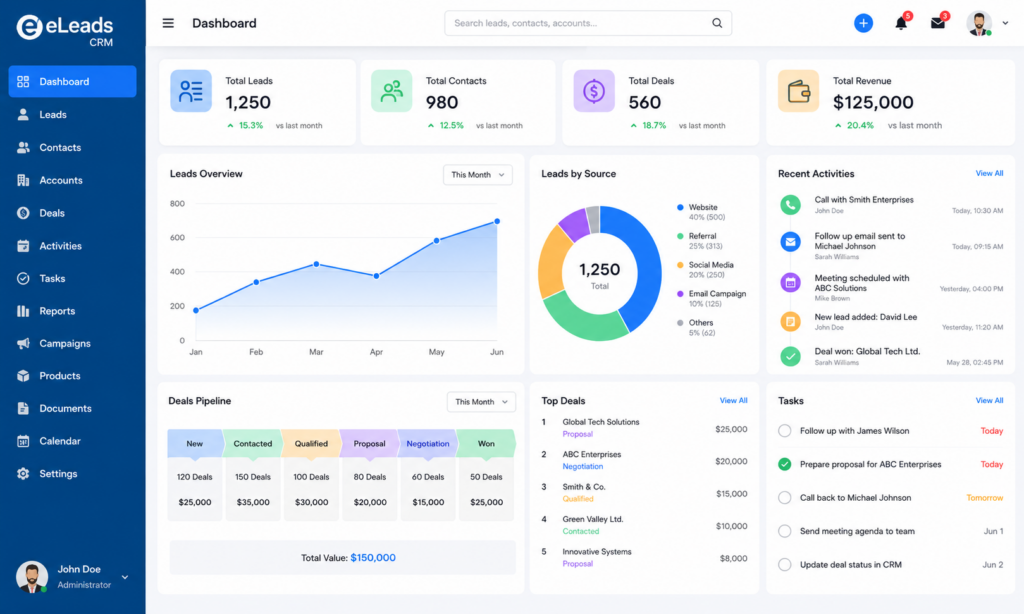Click the Deals sidebar dollar icon
Screen dimensions: 1024x614
coord(23,213)
